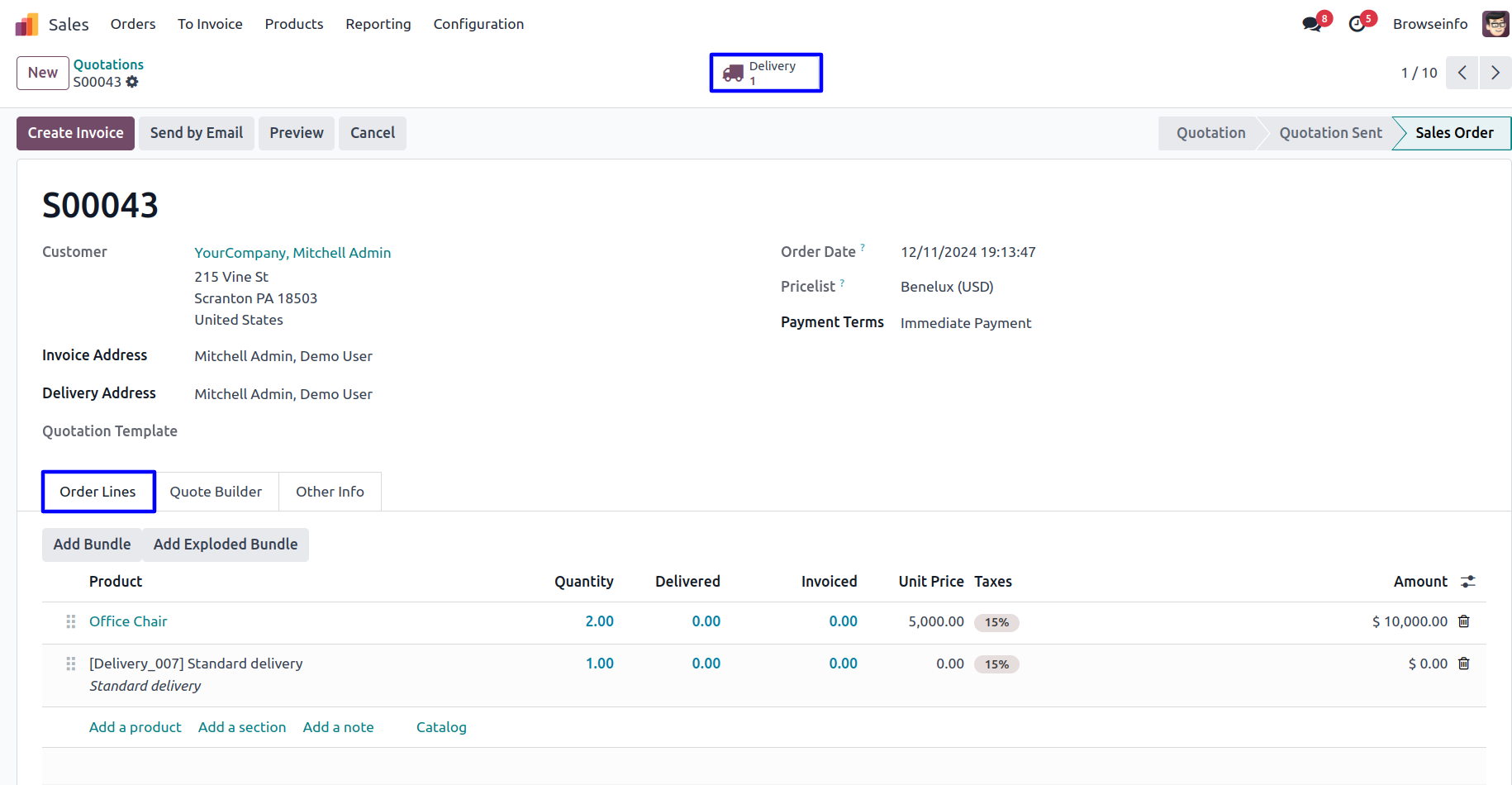This screenshot has height=785, width=1512.
Task: Open the Delivery truck smart button
Action: click(x=766, y=73)
